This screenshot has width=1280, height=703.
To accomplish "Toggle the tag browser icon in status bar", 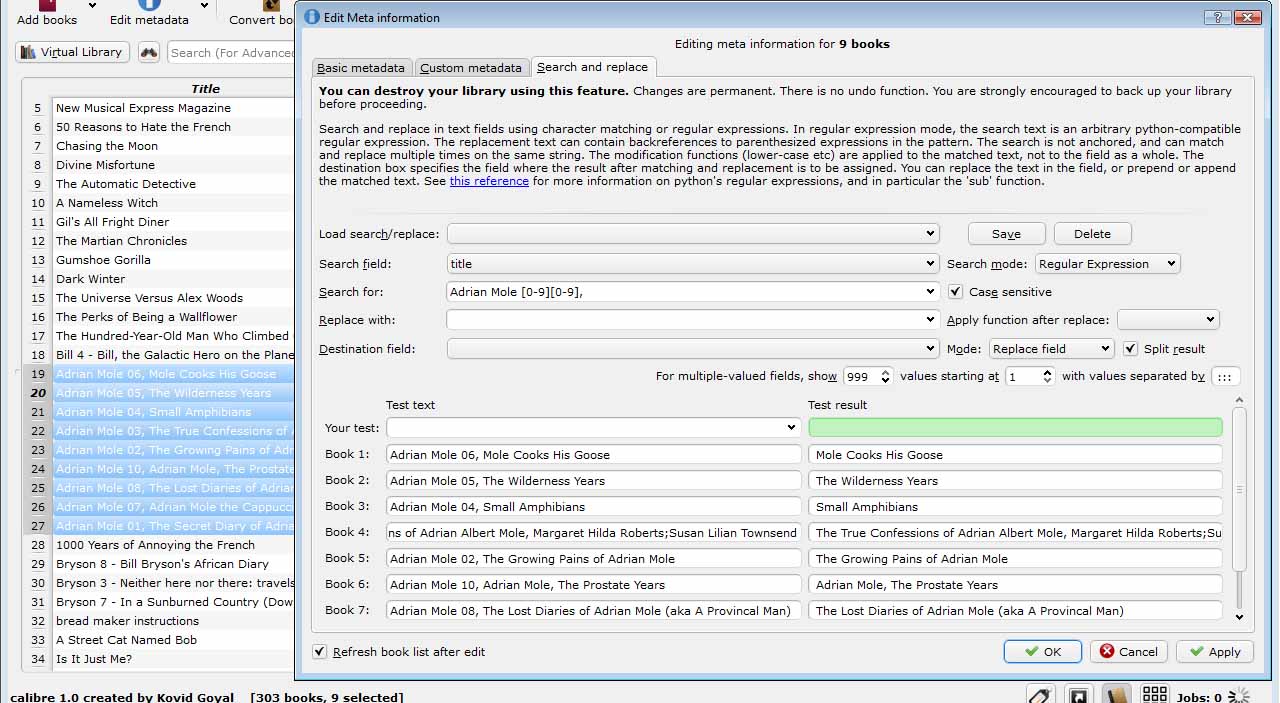I will (1041, 695).
